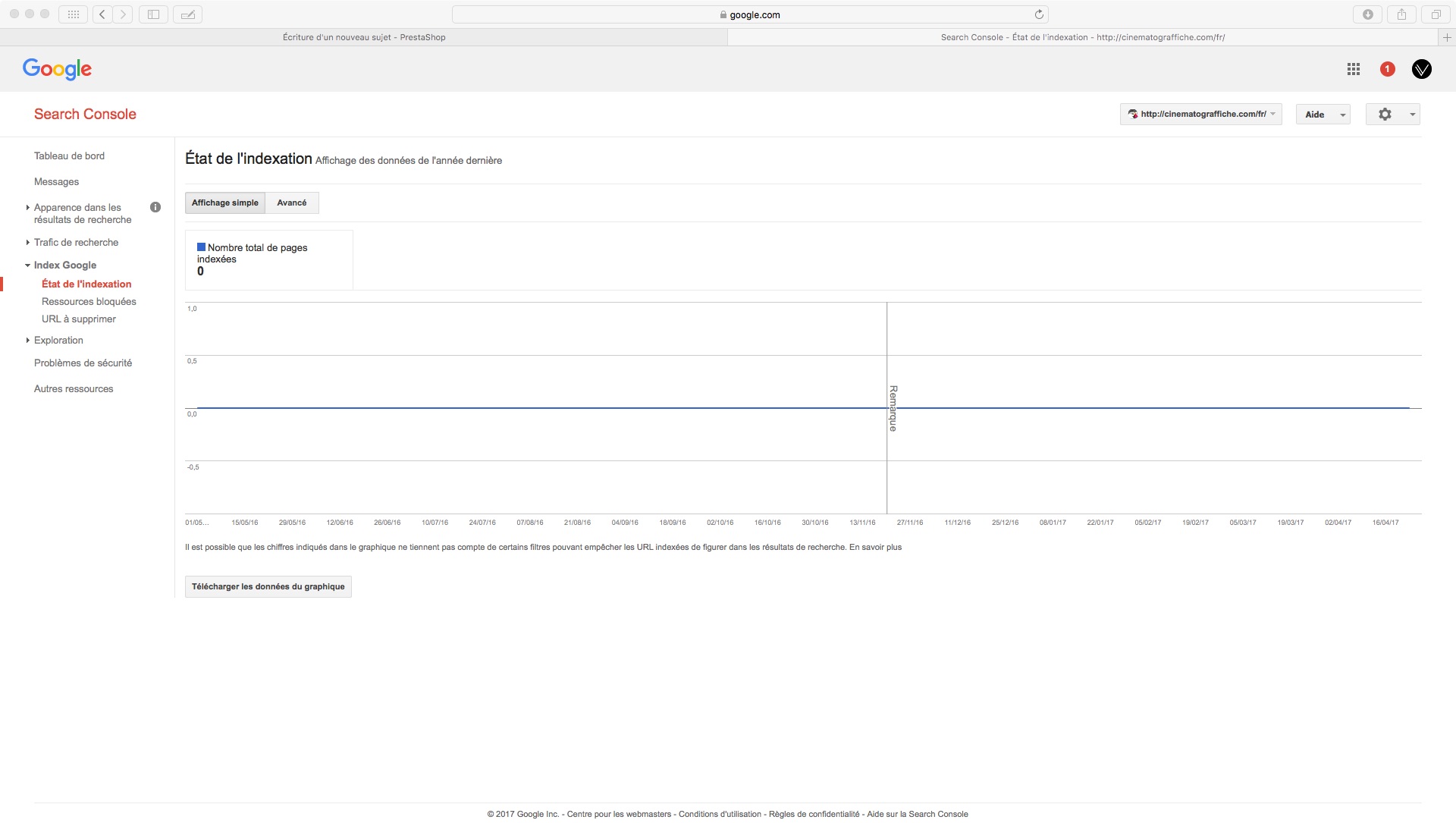Switch to the Avancé tab
1456x823 pixels.
tap(292, 203)
